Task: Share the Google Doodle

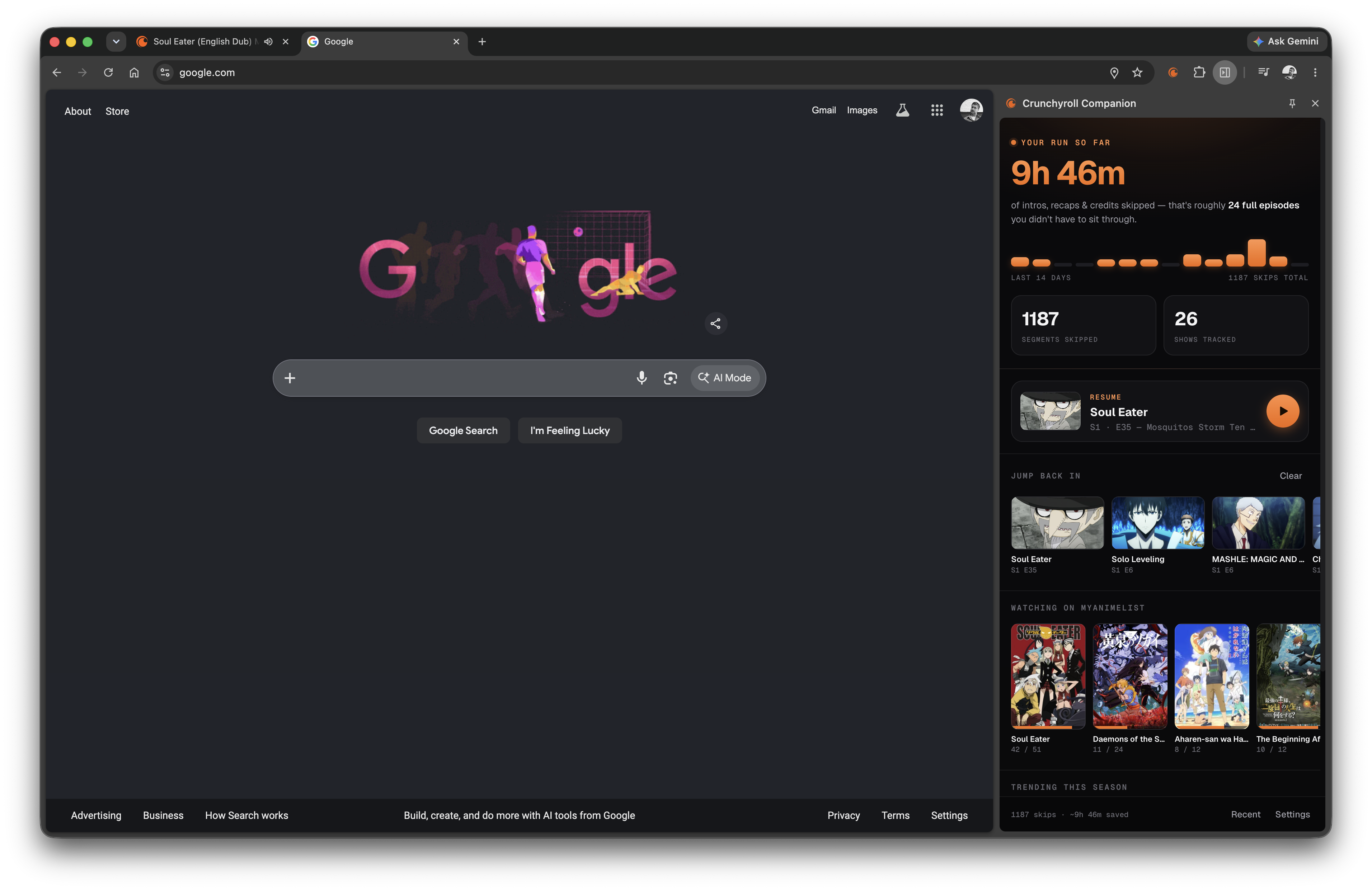Action: [x=715, y=323]
